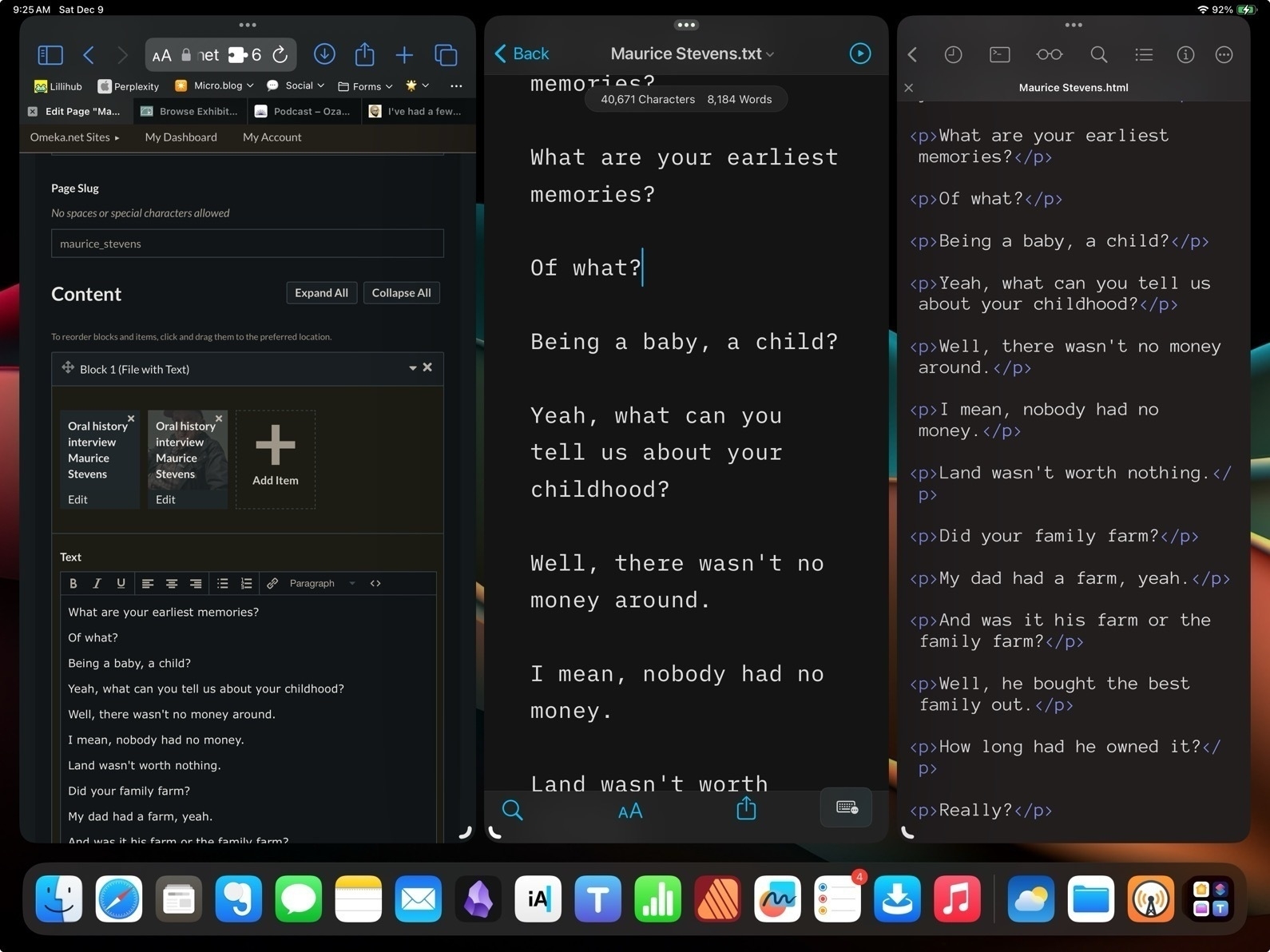
Task: Open the info icon in the HTML editor
Action: coord(1185,54)
